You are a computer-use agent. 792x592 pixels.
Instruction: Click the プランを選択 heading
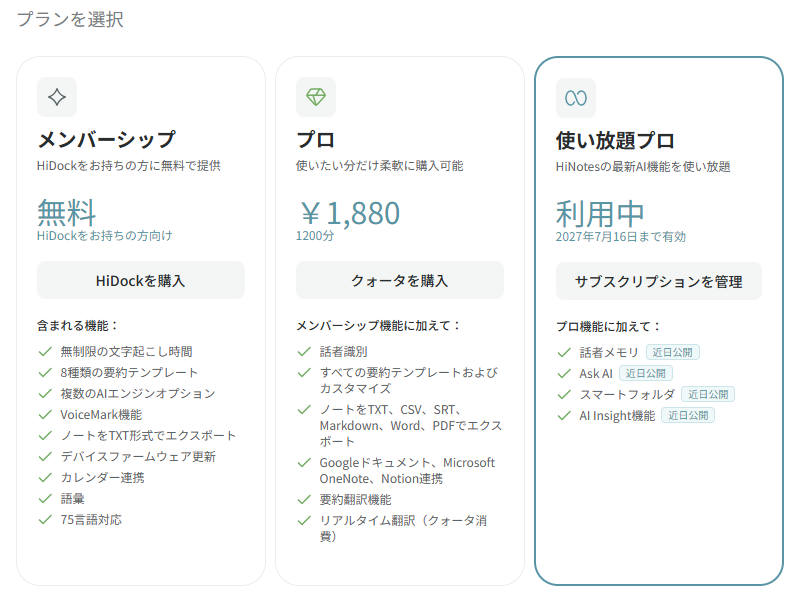(x=70, y=19)
